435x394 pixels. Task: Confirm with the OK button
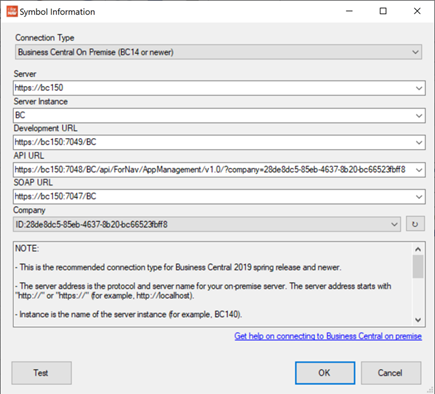[x=325, y=373]
